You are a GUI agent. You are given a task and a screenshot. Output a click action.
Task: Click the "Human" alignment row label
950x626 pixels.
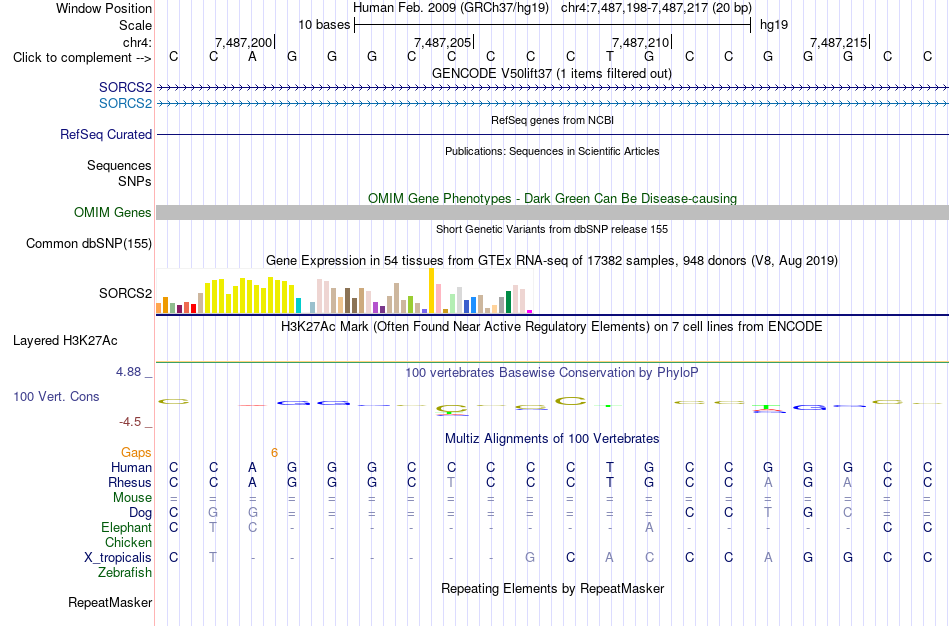coord(131,467)
